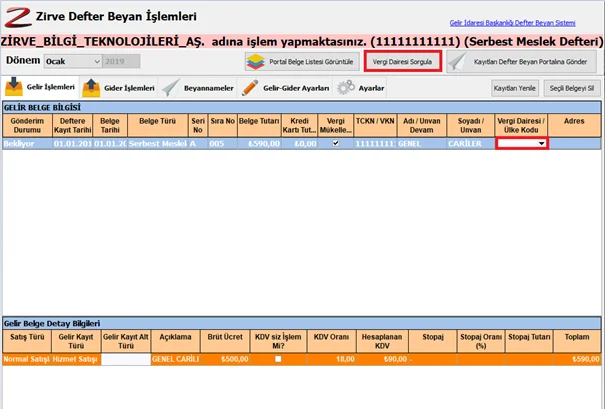Click the Stopaj Tutarı column header

click(529, 341)
